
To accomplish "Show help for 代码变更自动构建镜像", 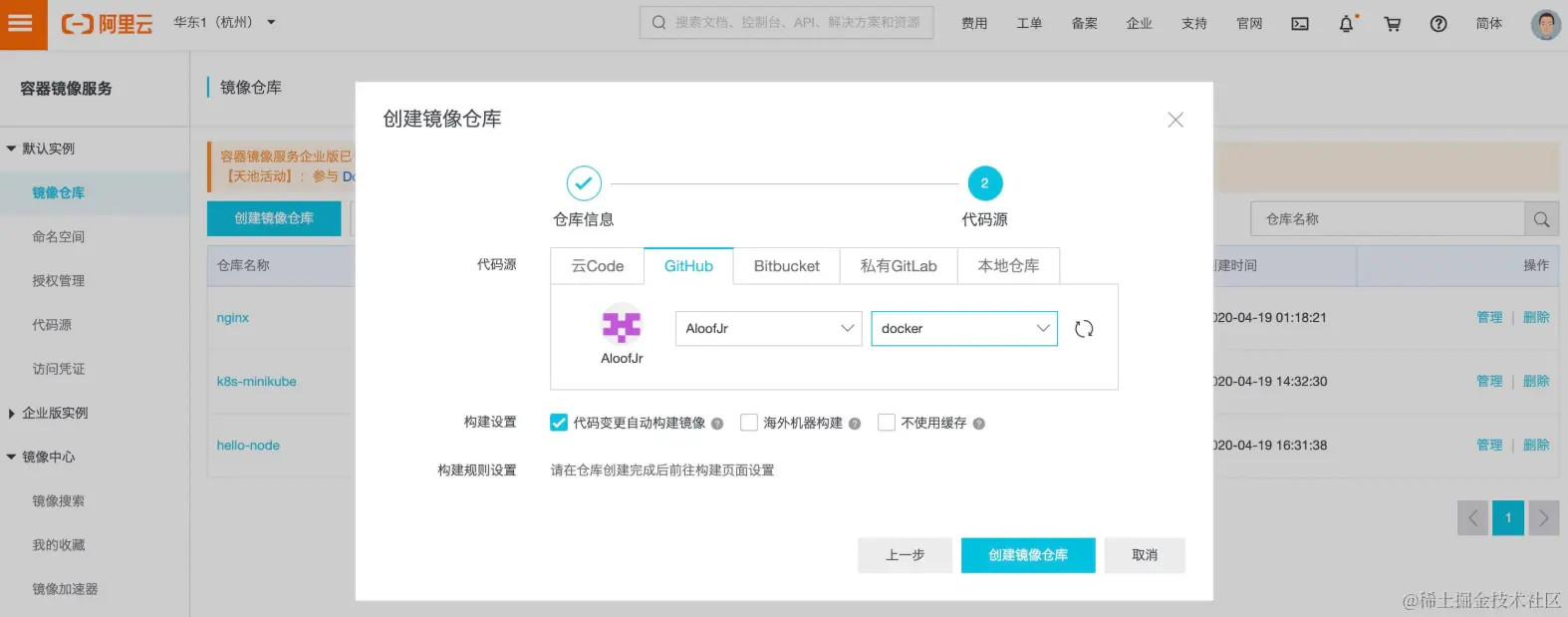I will [x=717, y=424].
